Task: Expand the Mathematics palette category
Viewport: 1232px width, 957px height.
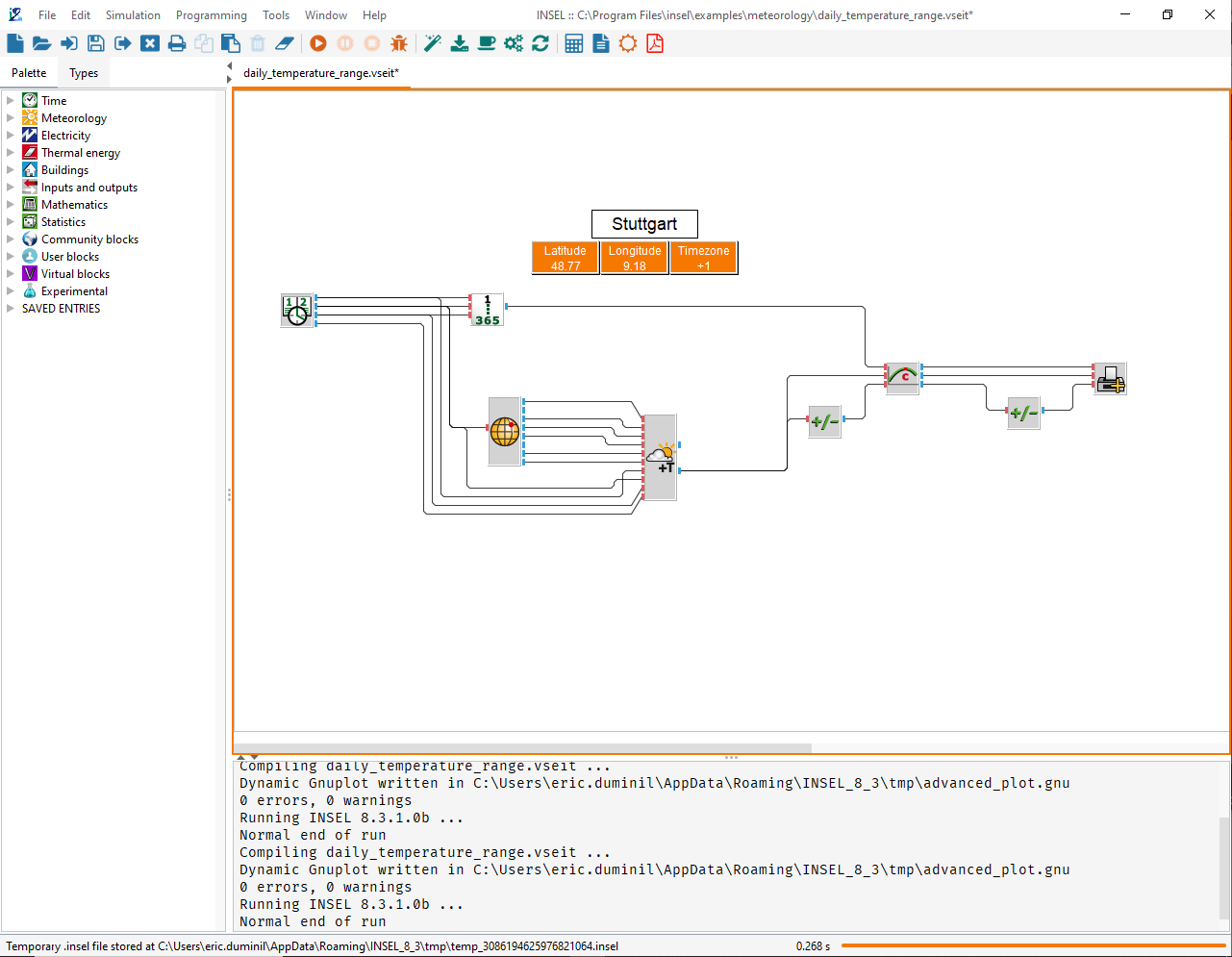Action: point(11,204)
